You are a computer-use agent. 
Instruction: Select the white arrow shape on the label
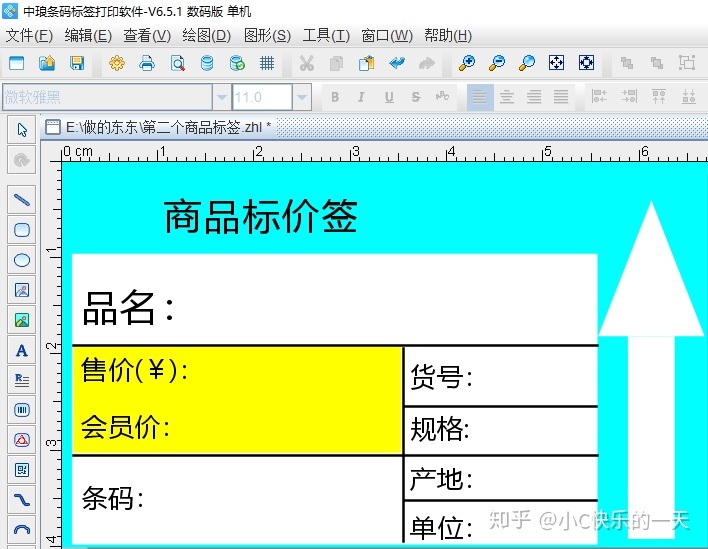651,370
